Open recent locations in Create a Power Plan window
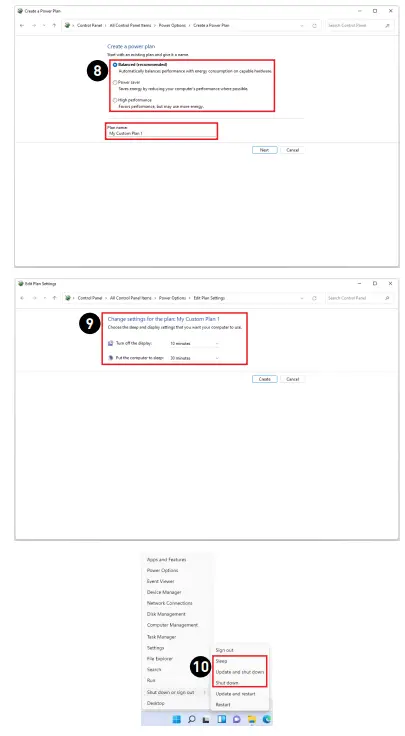405x736 pixels. [x=44, y=25]
